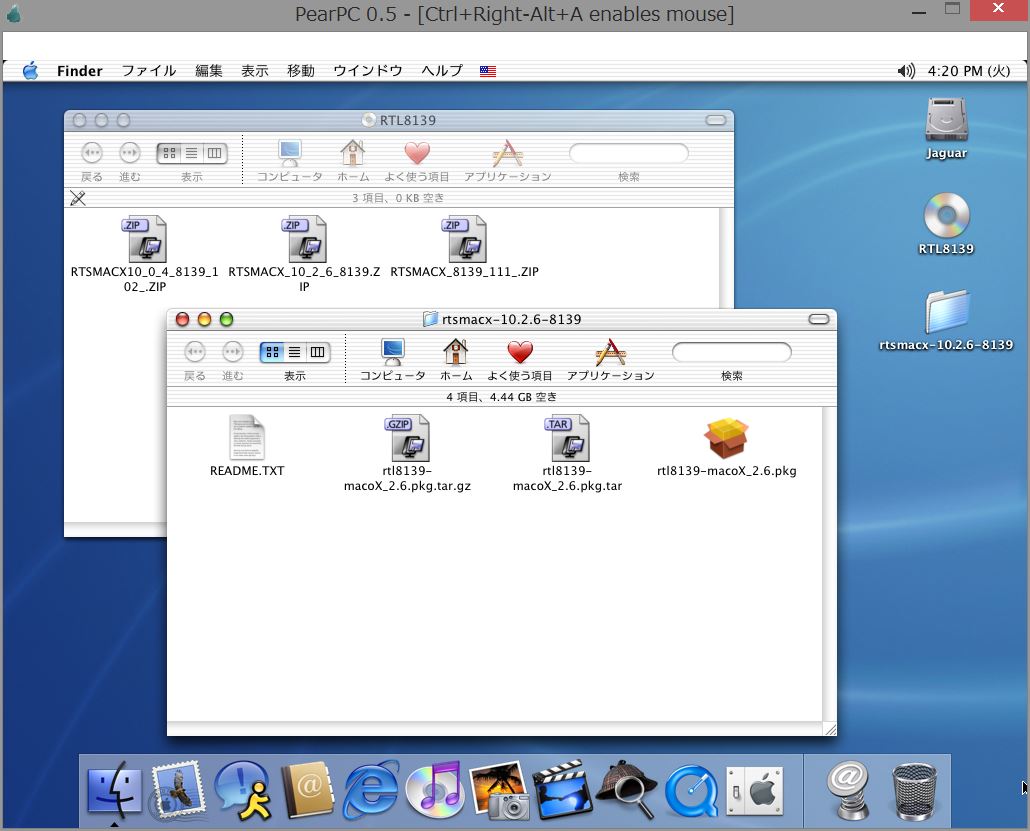Click the folder proxy icon in rtsmacx-10.2.6-8139 title
The image size is (1030, 831).
coord(430,319)
